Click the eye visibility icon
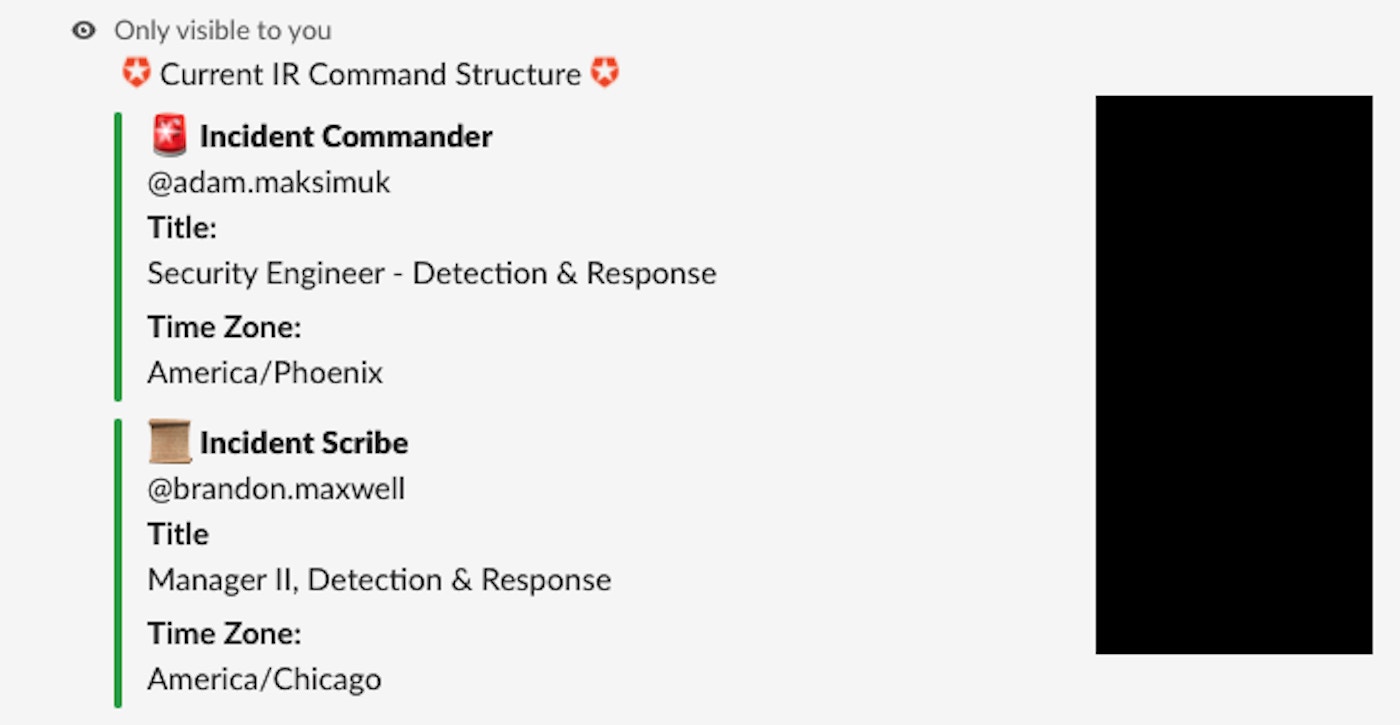This screenshot has width=1400, height=725. point(84,31)
